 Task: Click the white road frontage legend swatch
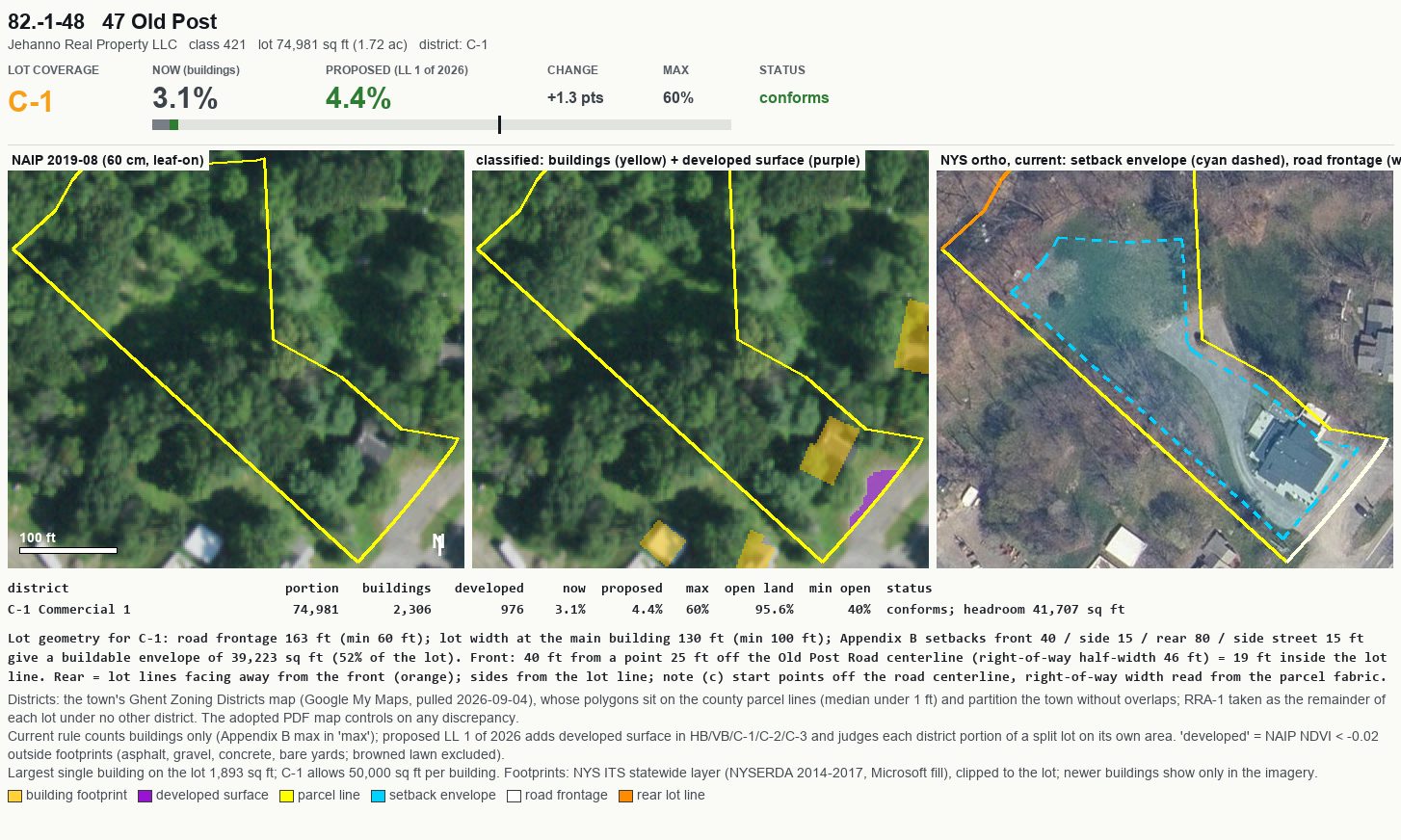click(x=514, y=796)
